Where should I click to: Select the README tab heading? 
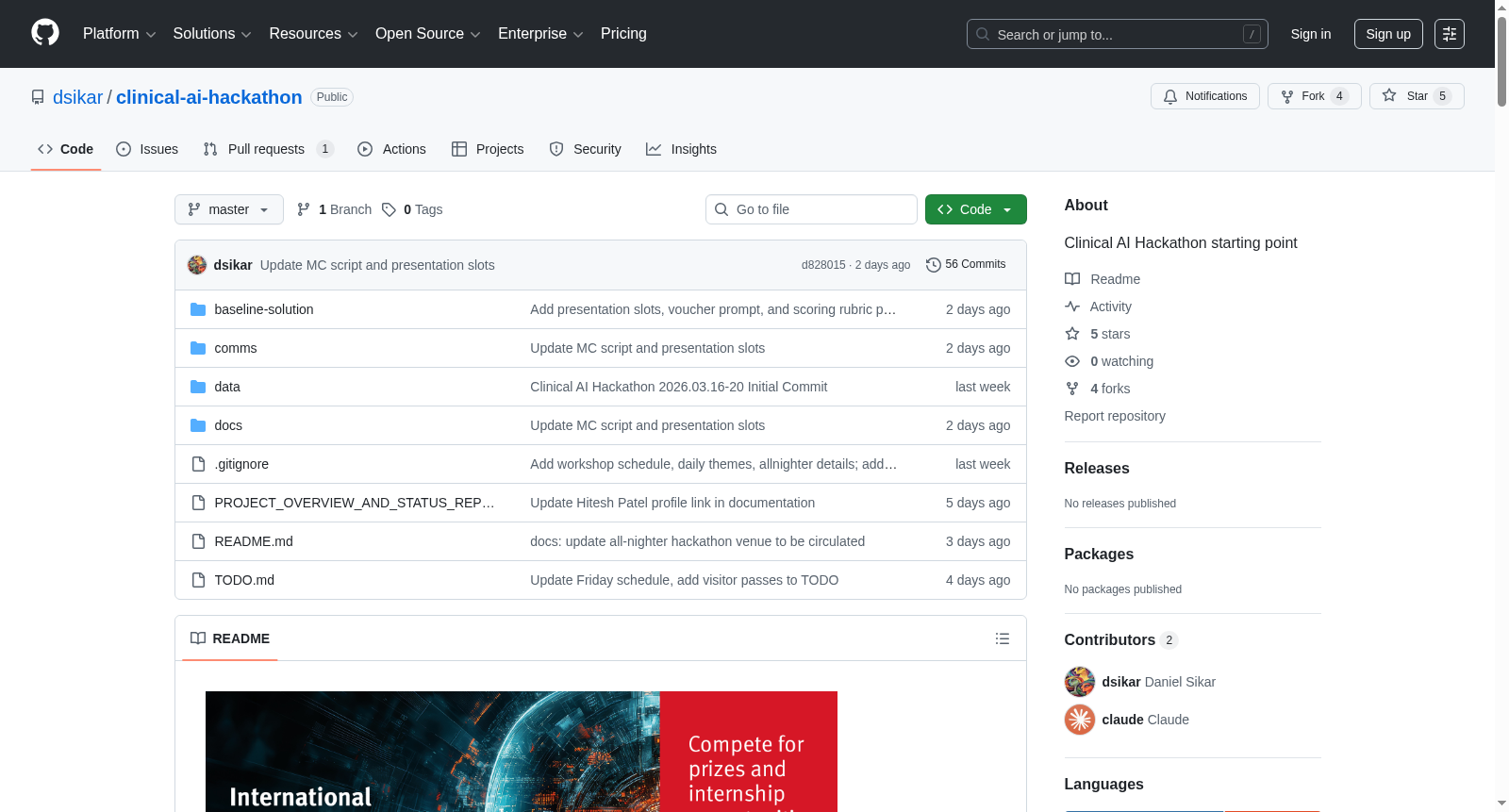[x=230, y=638]
